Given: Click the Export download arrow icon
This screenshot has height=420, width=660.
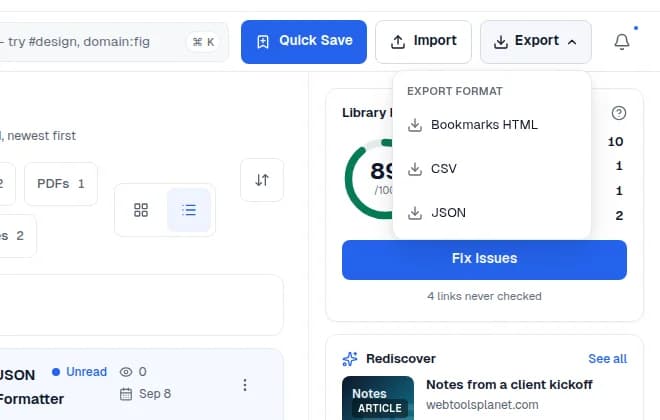Looking at the screenshot, I should coord(501,42).
